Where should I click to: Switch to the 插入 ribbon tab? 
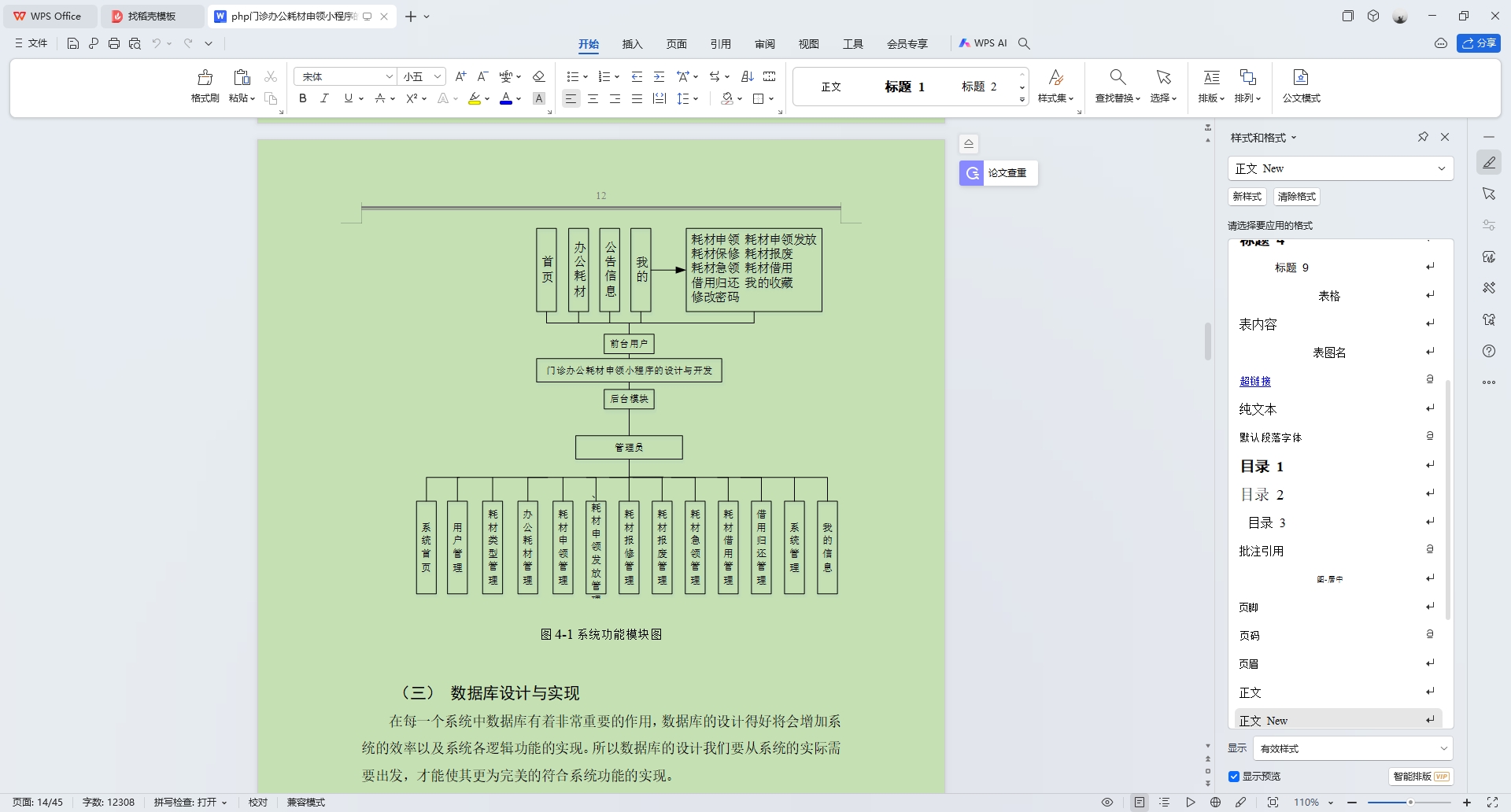coord(632,44)
